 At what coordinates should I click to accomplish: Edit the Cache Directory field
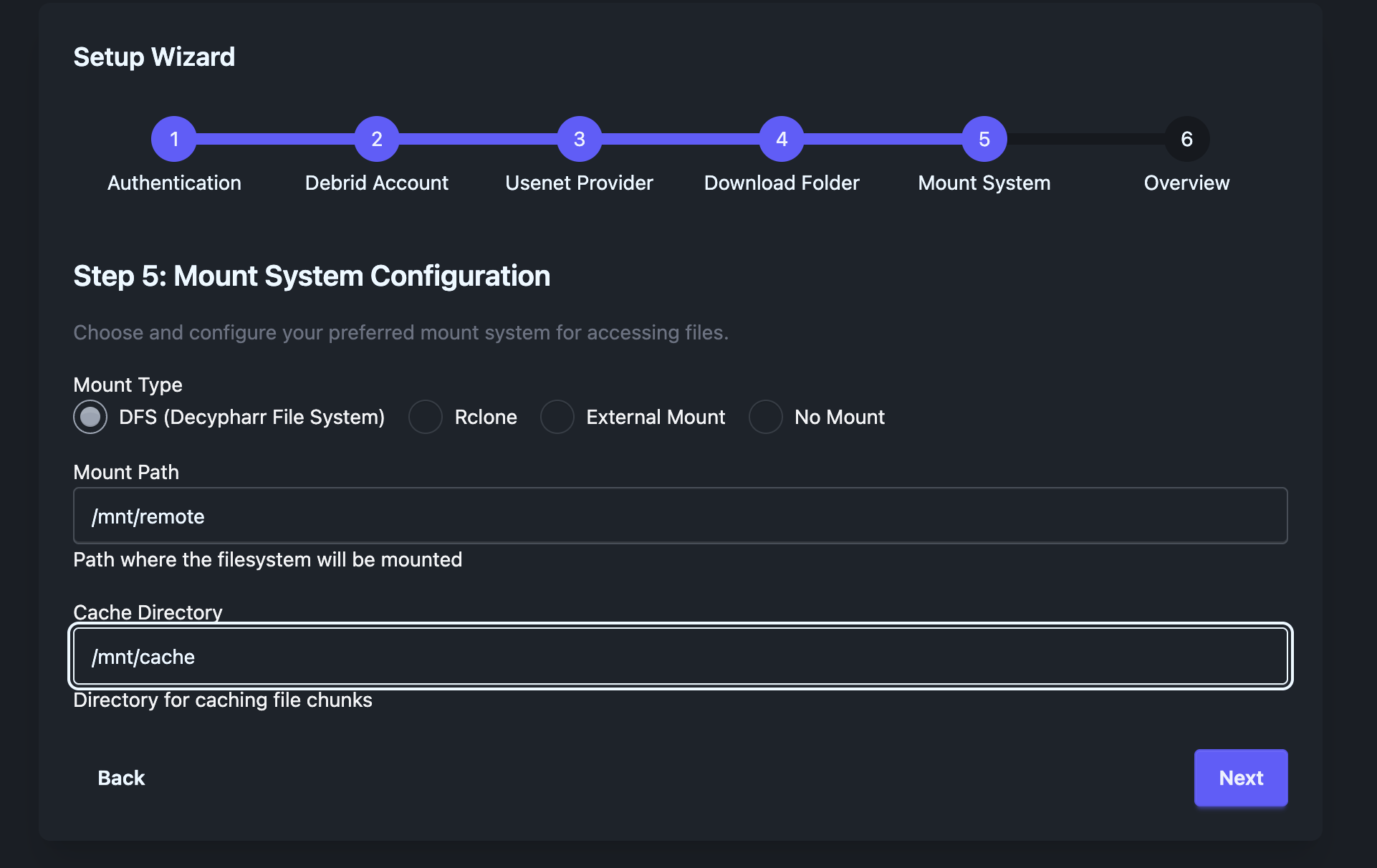coord(679,655)
